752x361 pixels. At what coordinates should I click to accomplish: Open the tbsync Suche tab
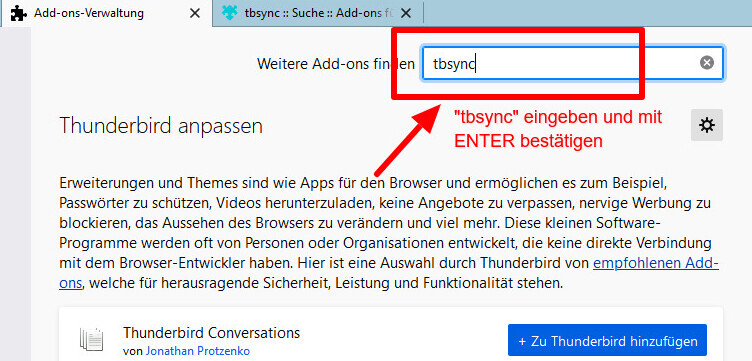point(318,13)
